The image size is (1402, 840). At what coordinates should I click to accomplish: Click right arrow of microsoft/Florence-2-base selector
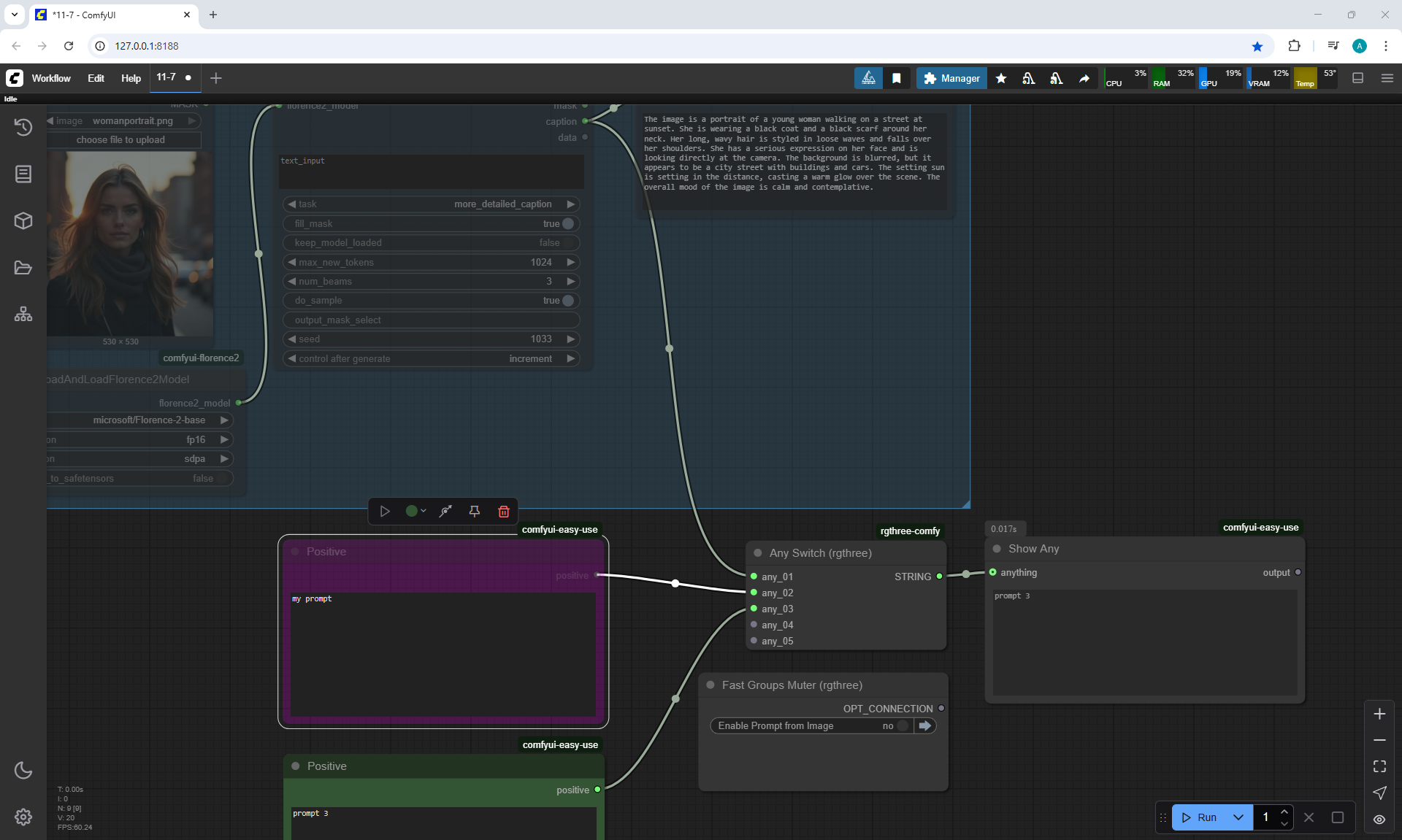point(224,420)
